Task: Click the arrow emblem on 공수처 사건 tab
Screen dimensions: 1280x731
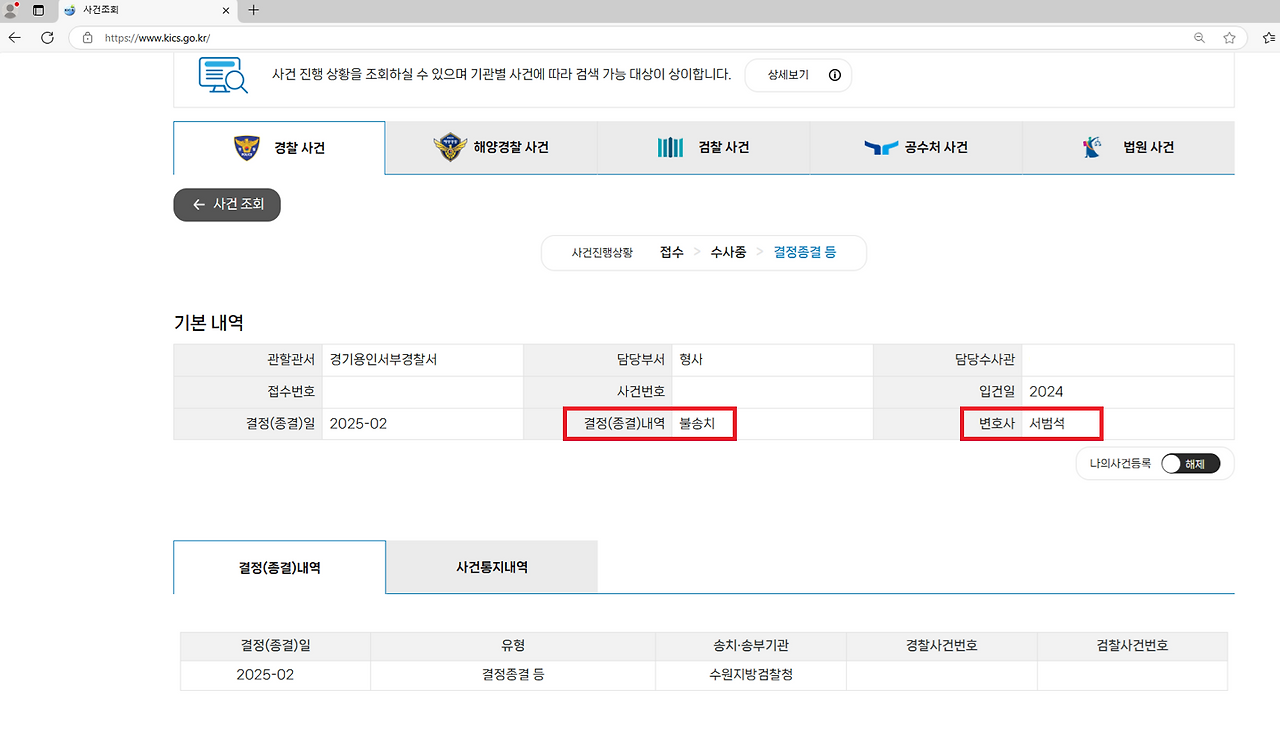Action: 882,147
